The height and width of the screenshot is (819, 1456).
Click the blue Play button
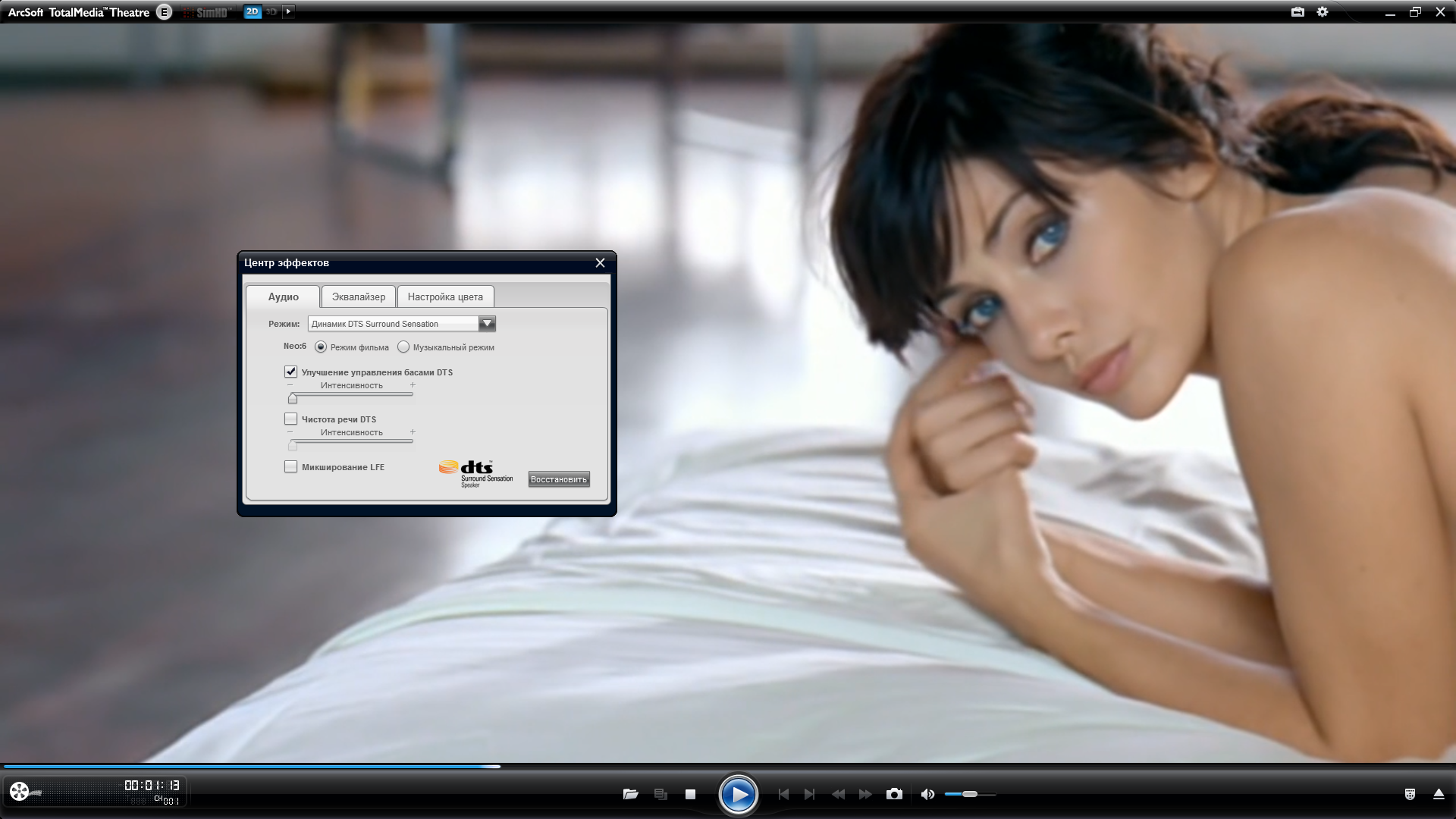tap(738, 794)
